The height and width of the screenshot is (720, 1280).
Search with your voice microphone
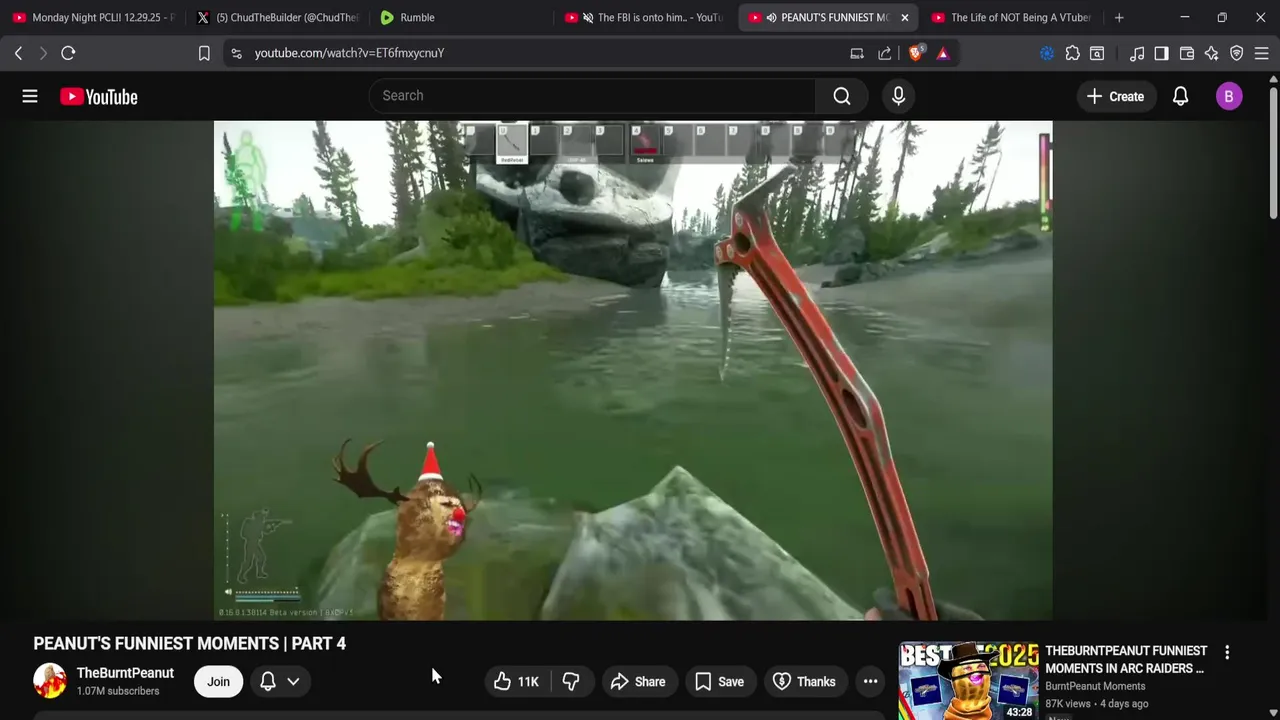pos(898,96)
